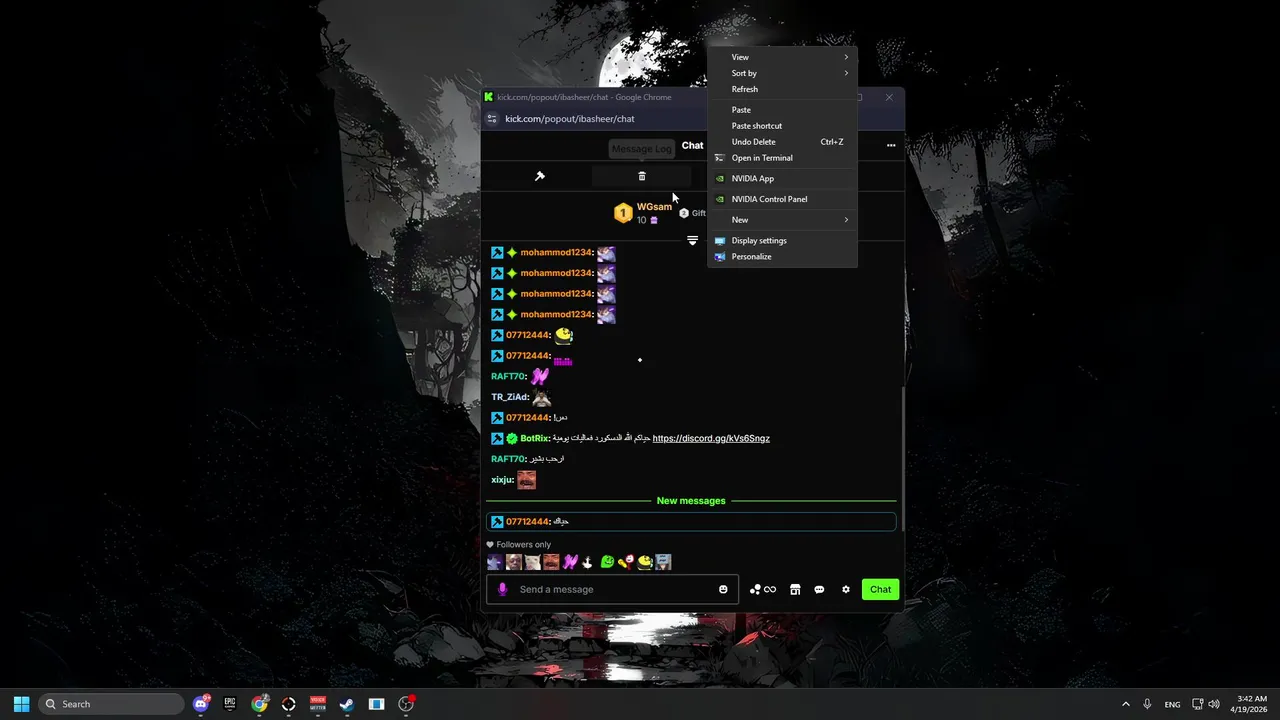Viewport: 1280px width, 720px height.
Task: Open NVIDIA Control Panel entry
Action: [782, 199]
